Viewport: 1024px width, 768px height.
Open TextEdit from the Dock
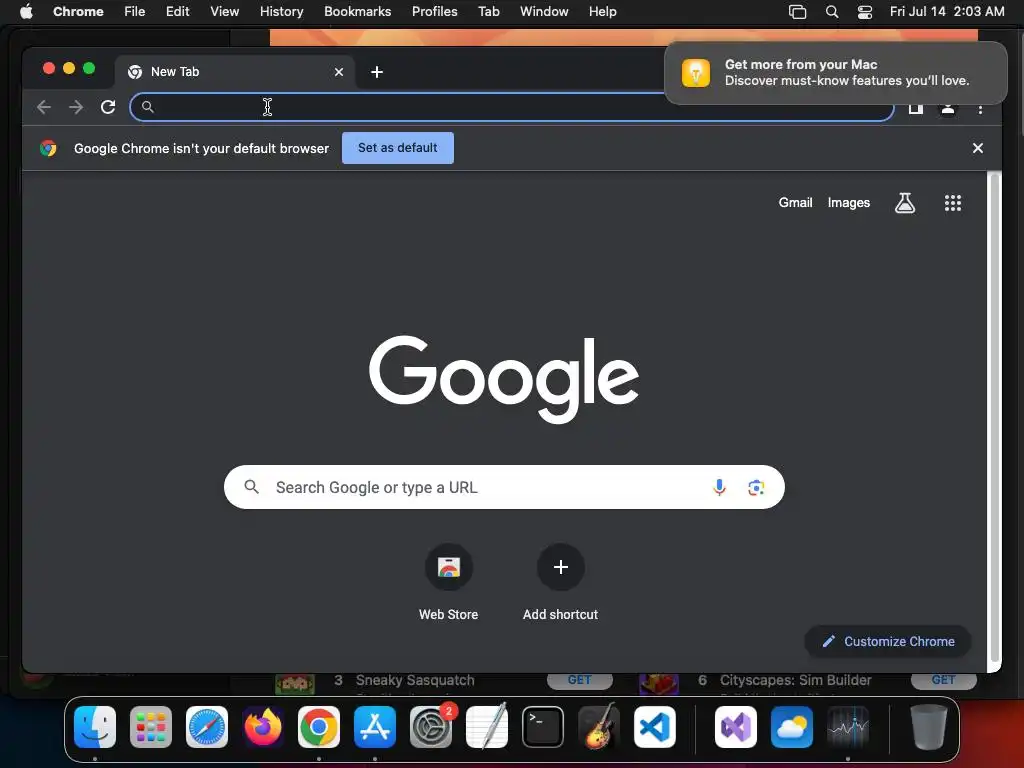click(487, 727)
